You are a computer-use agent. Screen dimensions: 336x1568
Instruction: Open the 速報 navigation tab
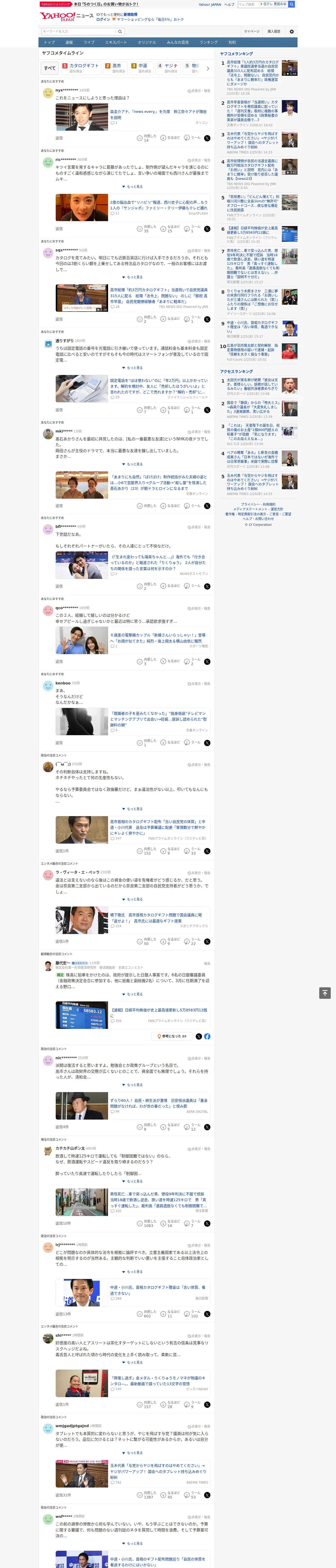[69, 43]
